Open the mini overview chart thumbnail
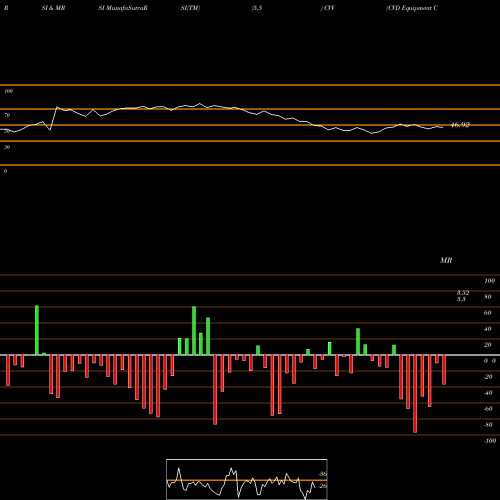Image resolution: width=500 pixels, height=500 pixels. click(247, 479)
